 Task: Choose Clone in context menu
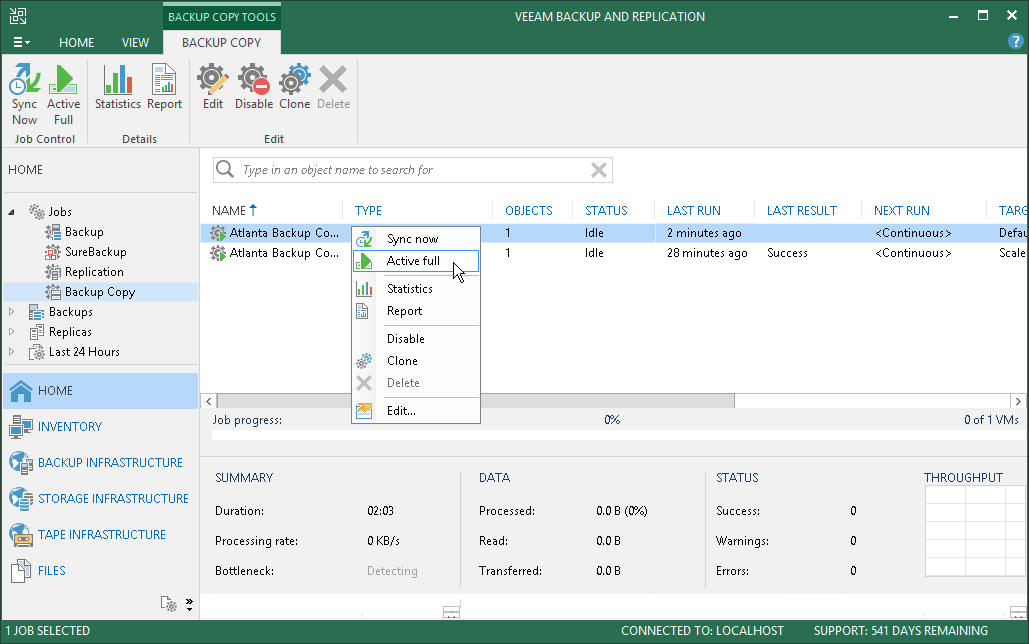(x=416, y=361)
